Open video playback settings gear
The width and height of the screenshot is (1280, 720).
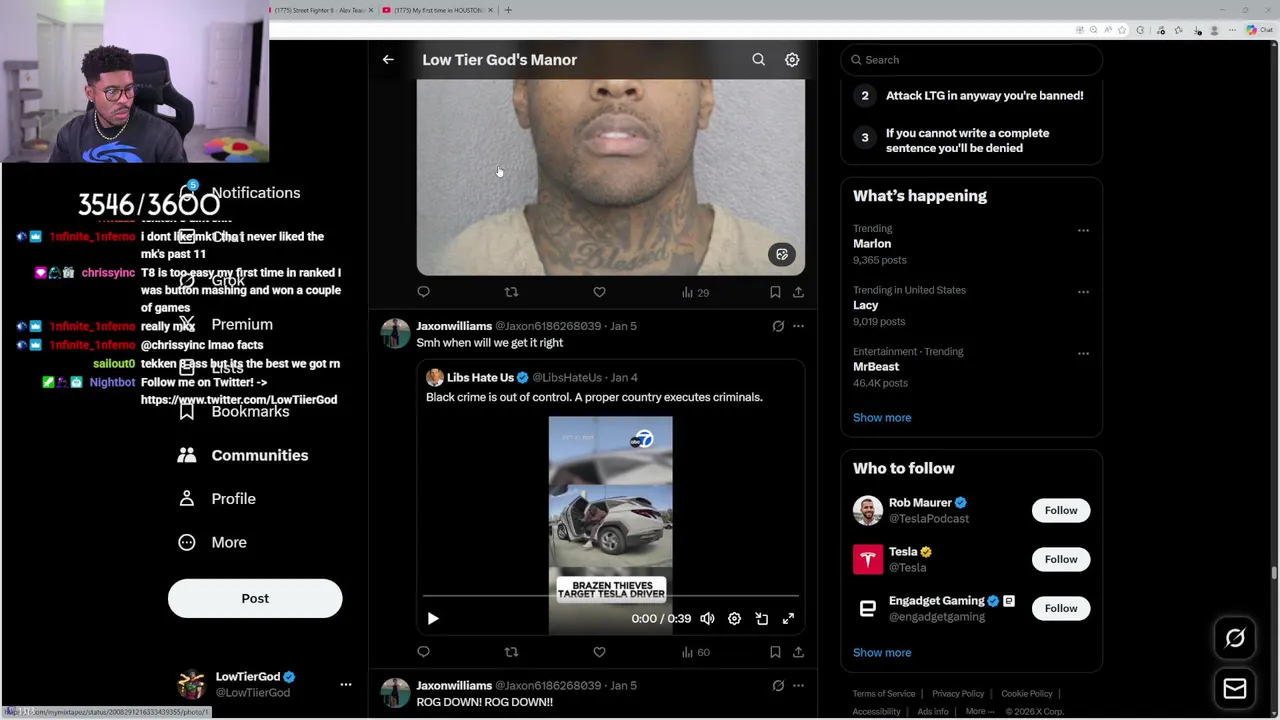coord(734,619)
